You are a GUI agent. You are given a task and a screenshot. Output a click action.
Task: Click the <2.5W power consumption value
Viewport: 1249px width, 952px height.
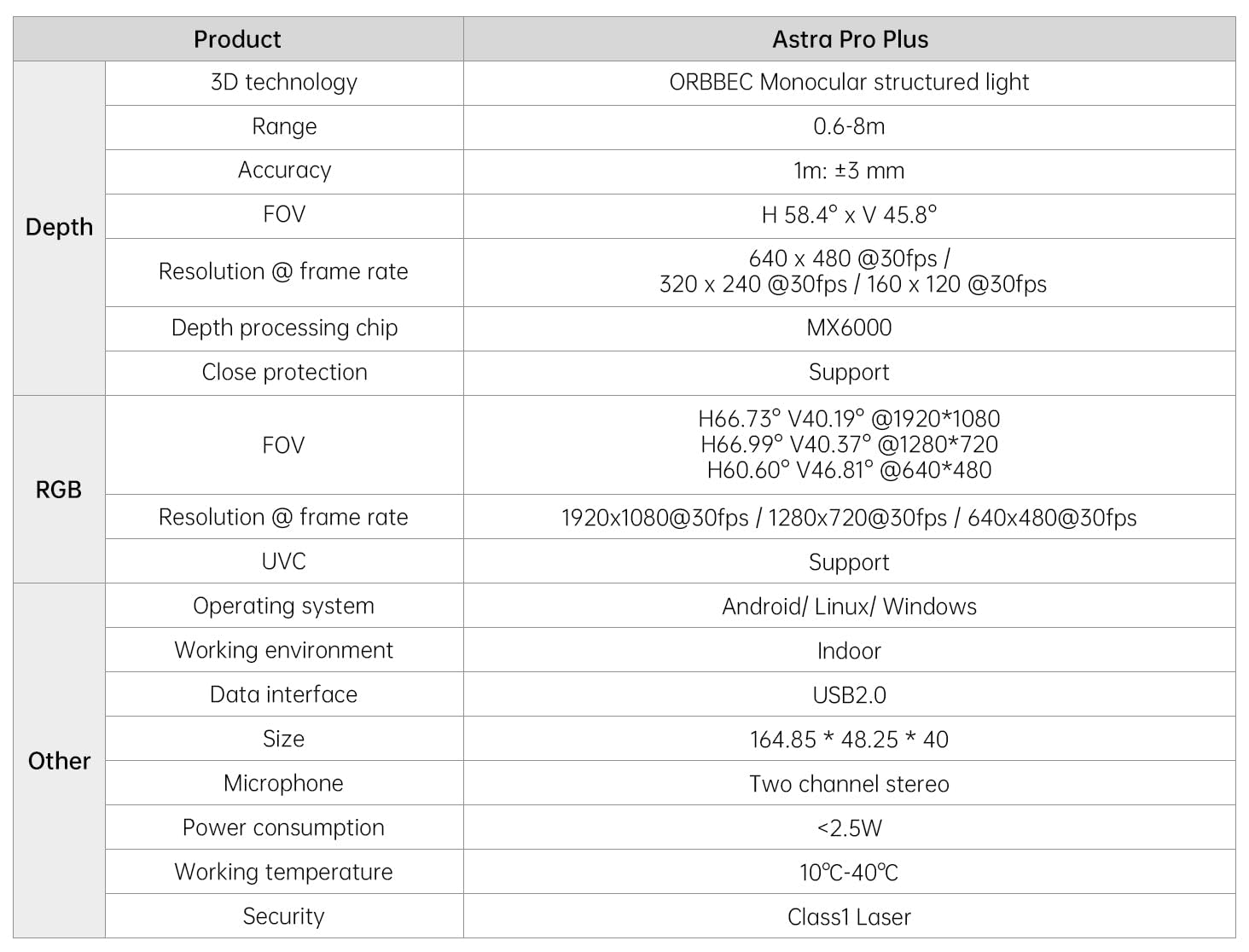click(849, 828)
